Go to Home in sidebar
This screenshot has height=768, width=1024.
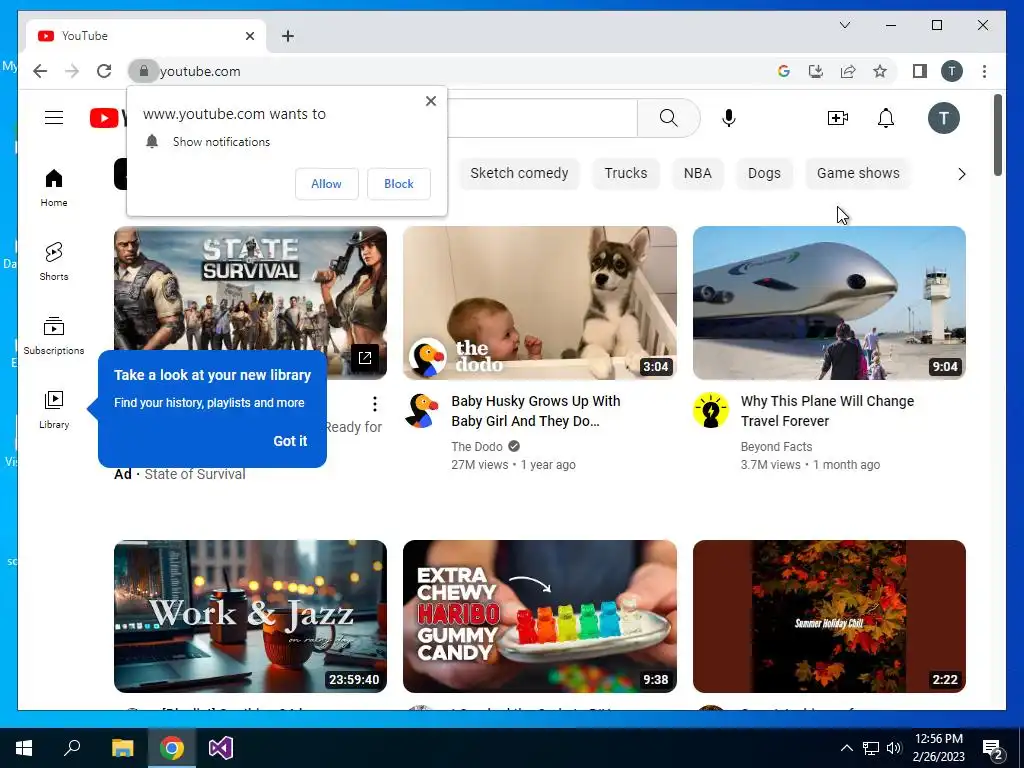tap(54, 187)
